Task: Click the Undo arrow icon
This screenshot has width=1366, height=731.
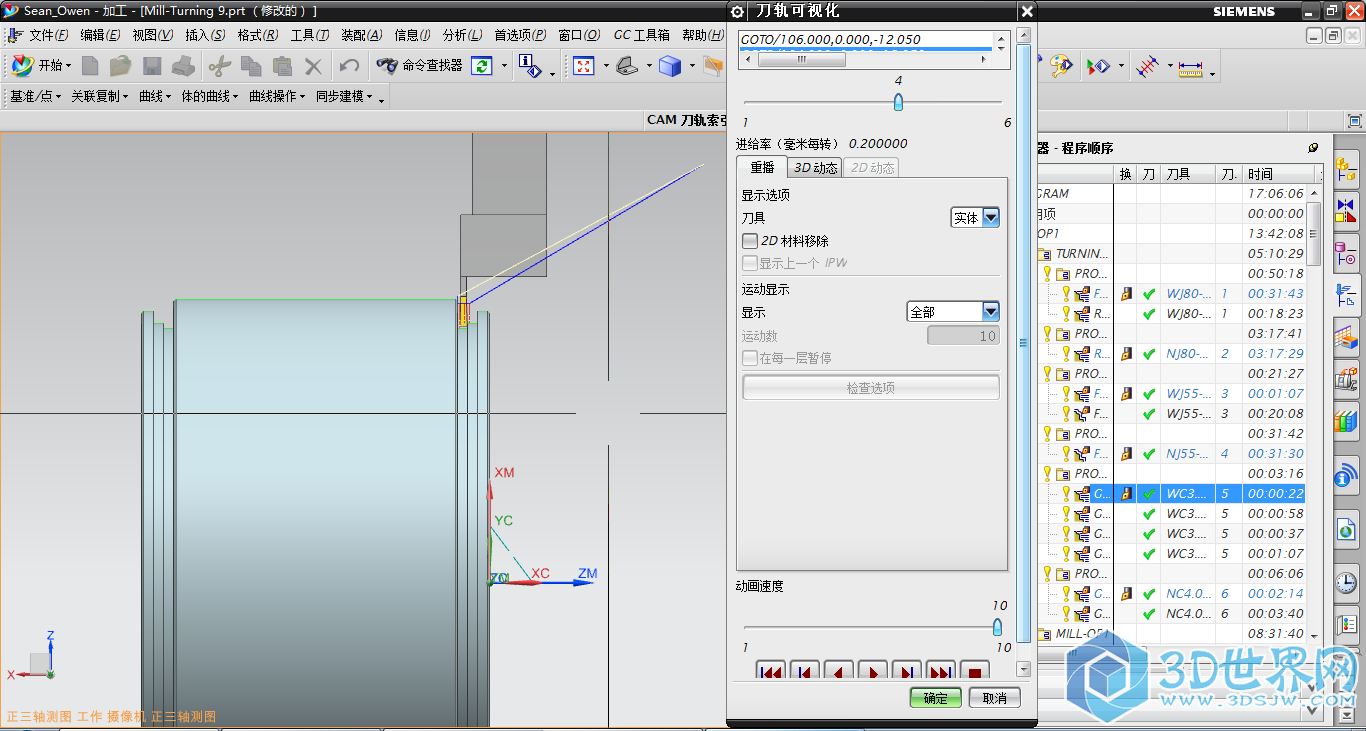Action: (349, 66)
